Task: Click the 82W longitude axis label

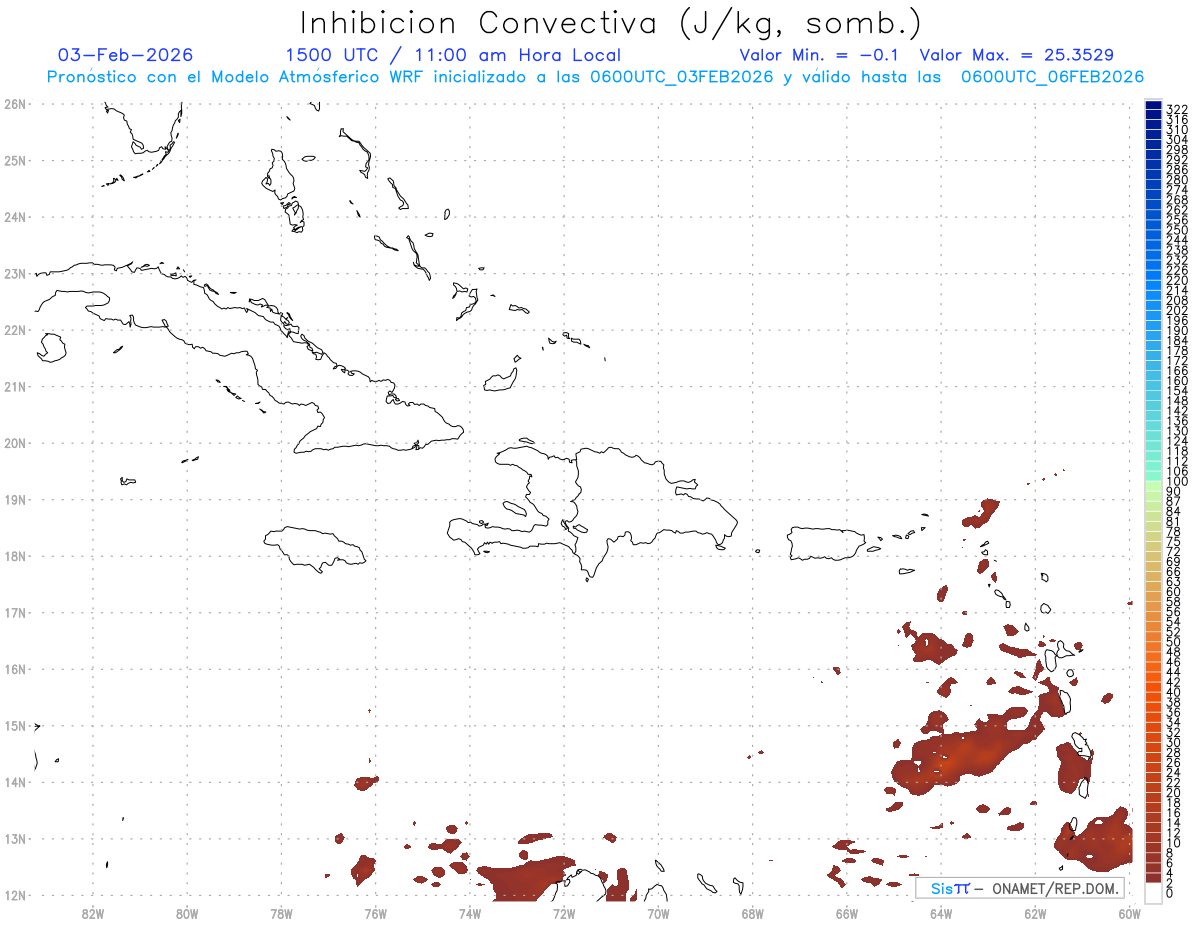Action: [93, 912]
